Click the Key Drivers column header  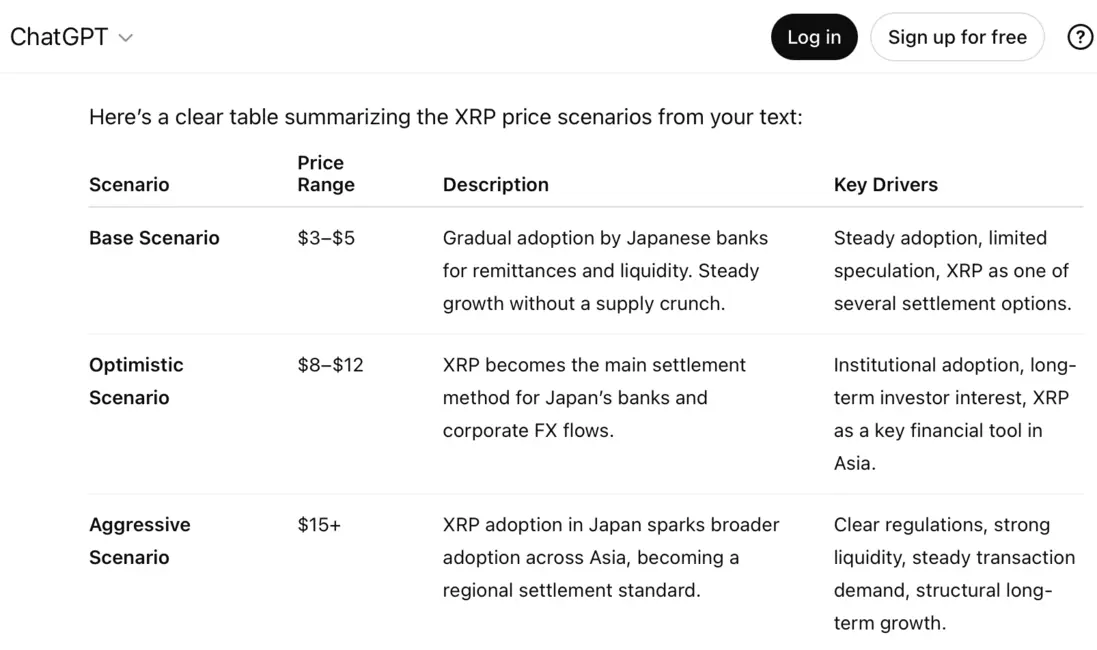tap(886, 185)
